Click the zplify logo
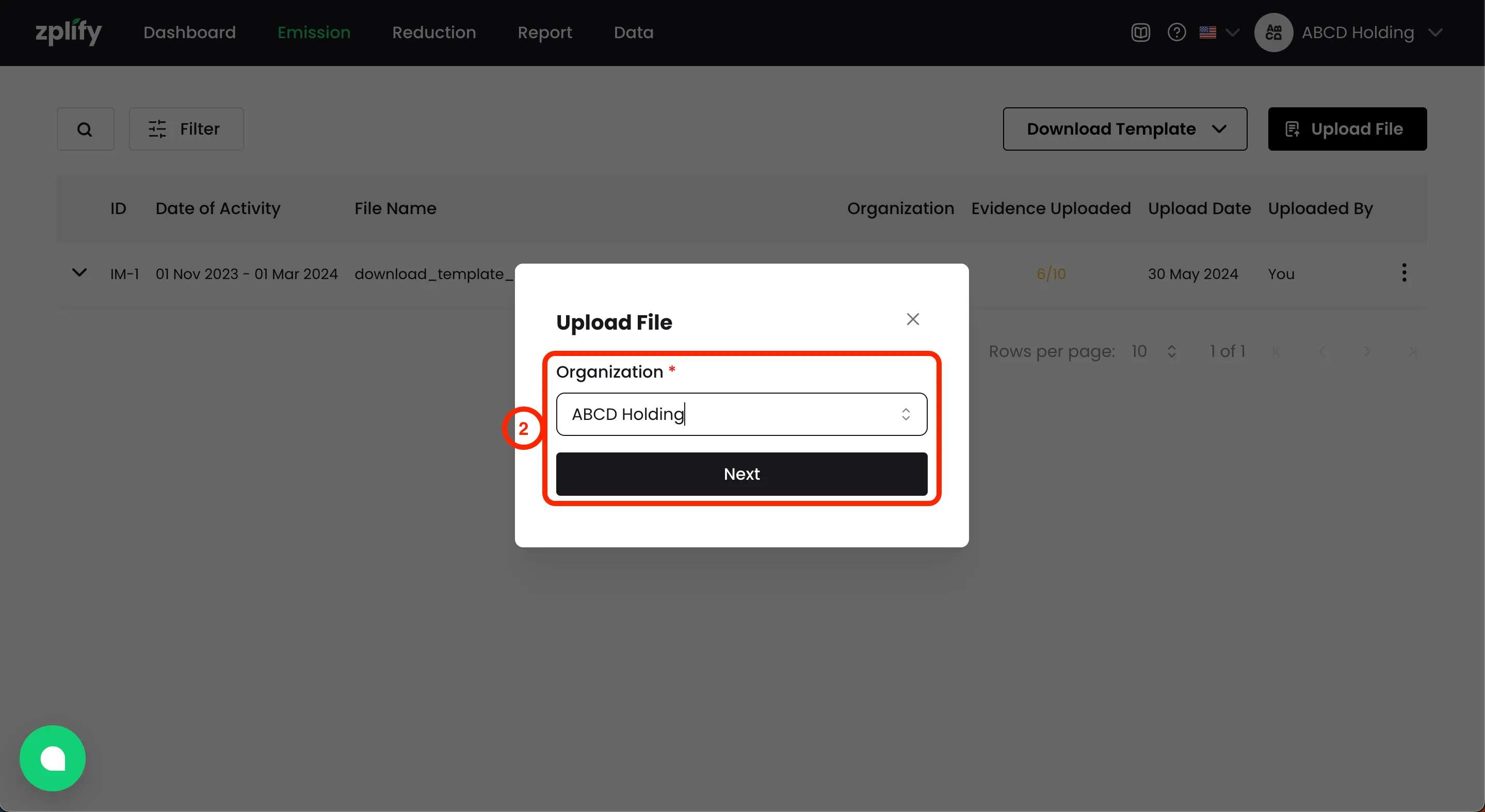 [x=68, y=33]
